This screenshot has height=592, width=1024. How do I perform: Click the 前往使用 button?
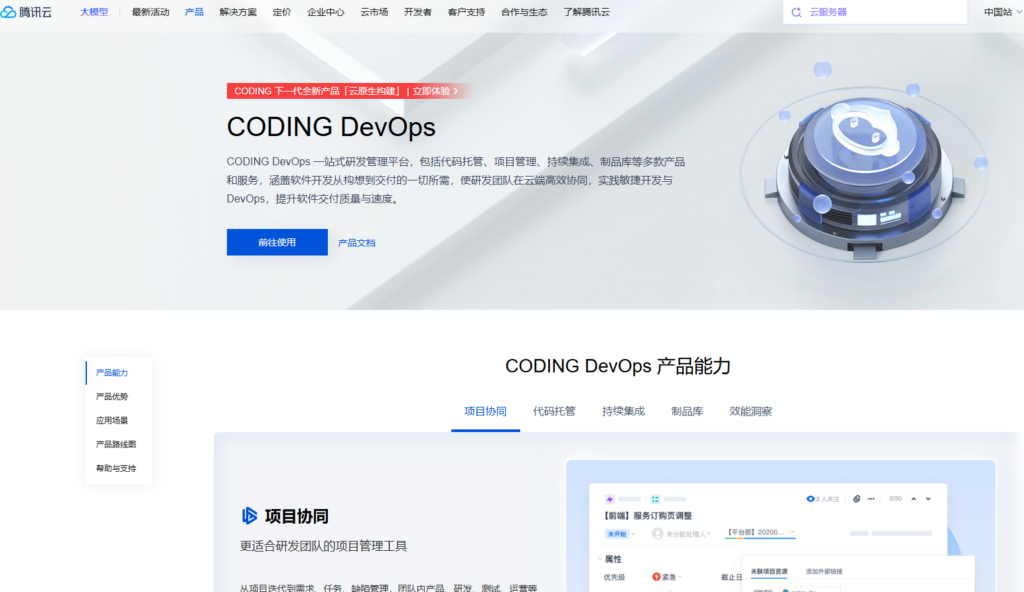(x=277, y=242)
